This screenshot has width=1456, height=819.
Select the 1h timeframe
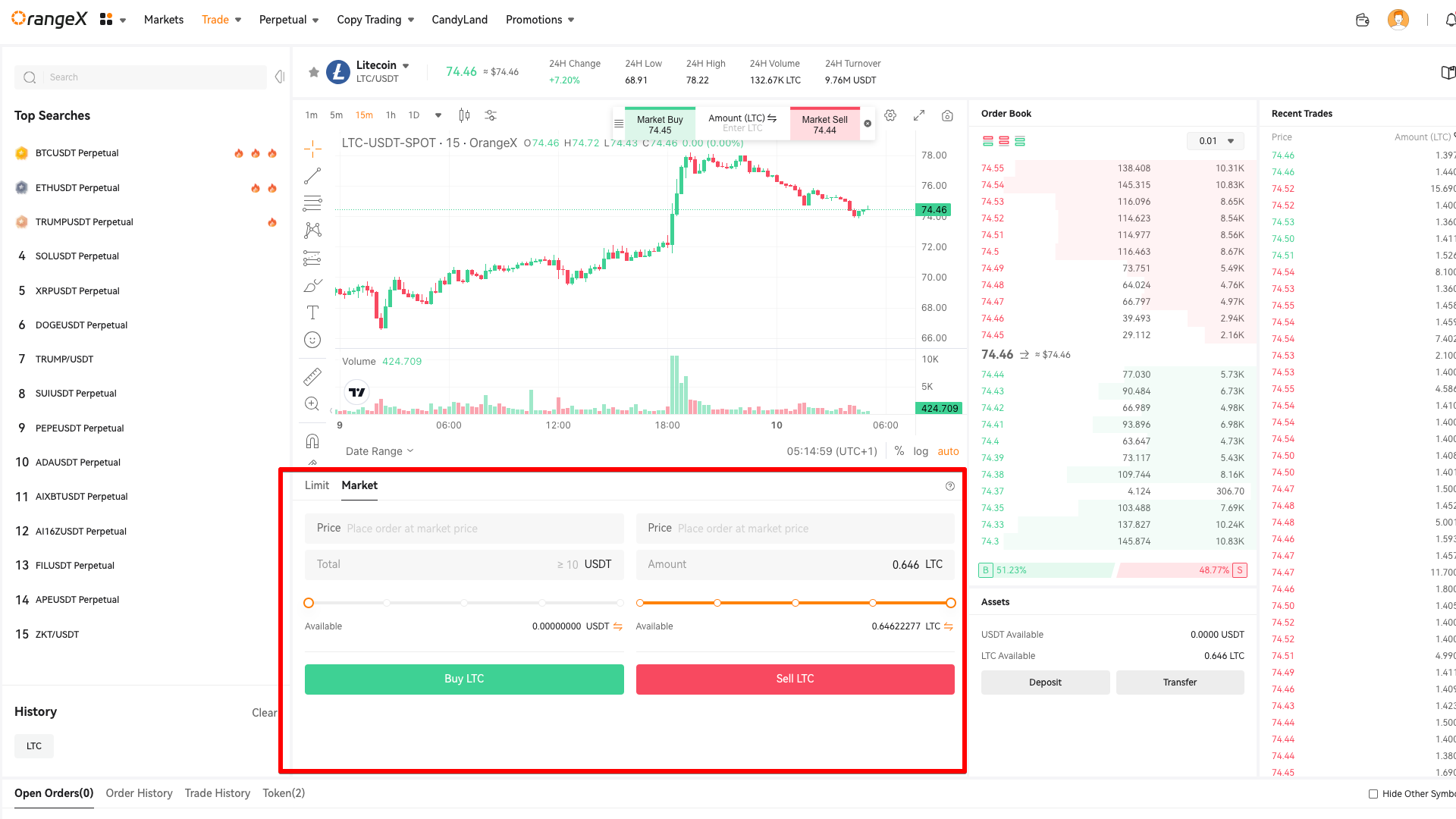click(x=391, y=115)
